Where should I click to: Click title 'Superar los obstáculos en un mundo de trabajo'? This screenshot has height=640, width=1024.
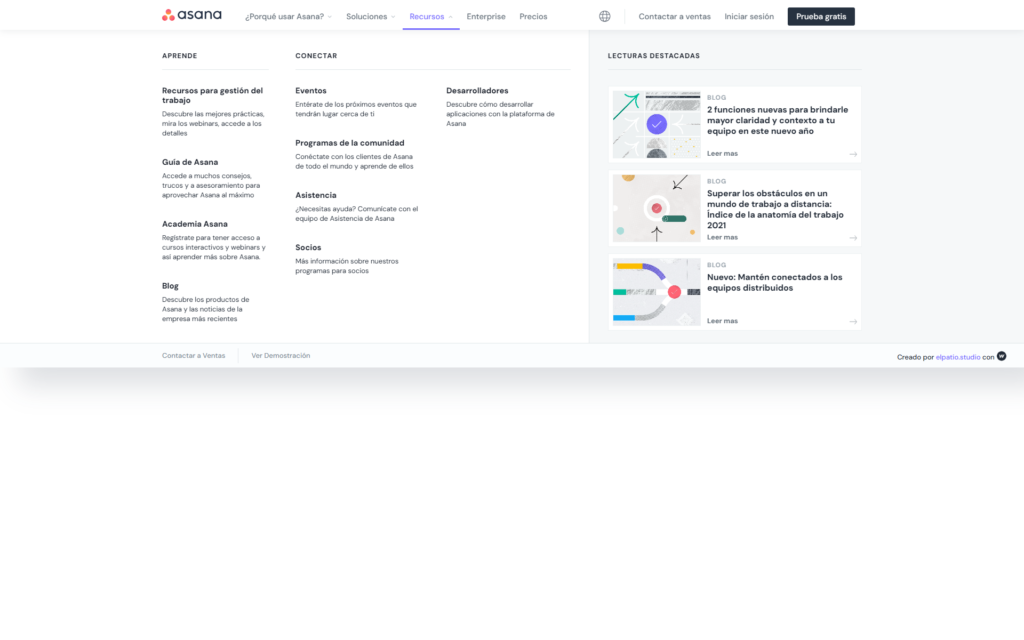(775, 209)
